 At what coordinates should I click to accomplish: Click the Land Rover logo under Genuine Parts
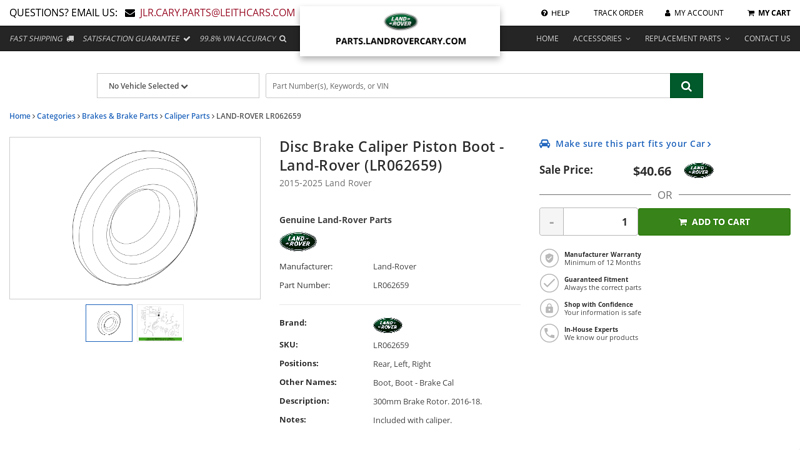[298, 241]
